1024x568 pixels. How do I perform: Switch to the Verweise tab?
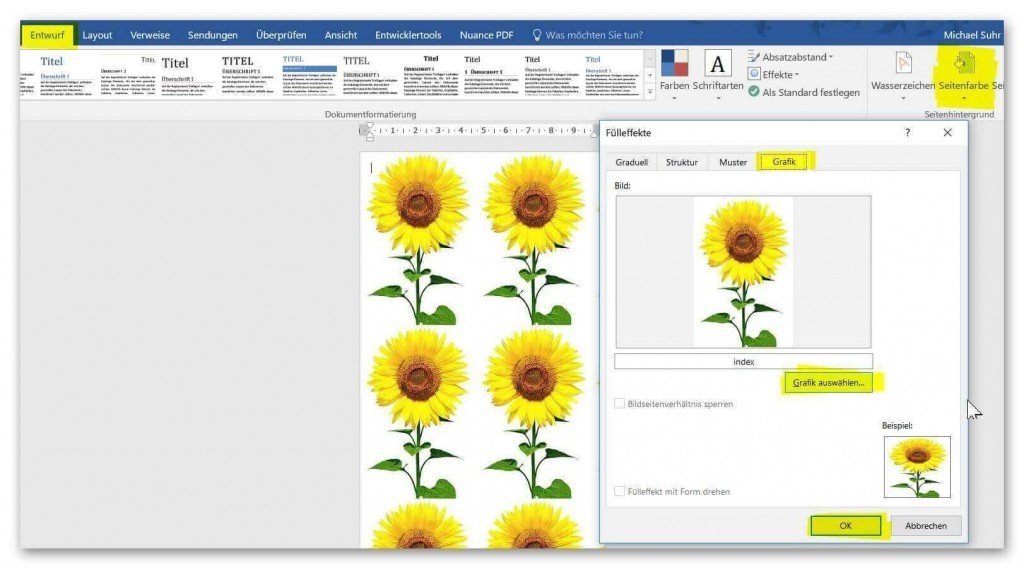pos(150,35)
